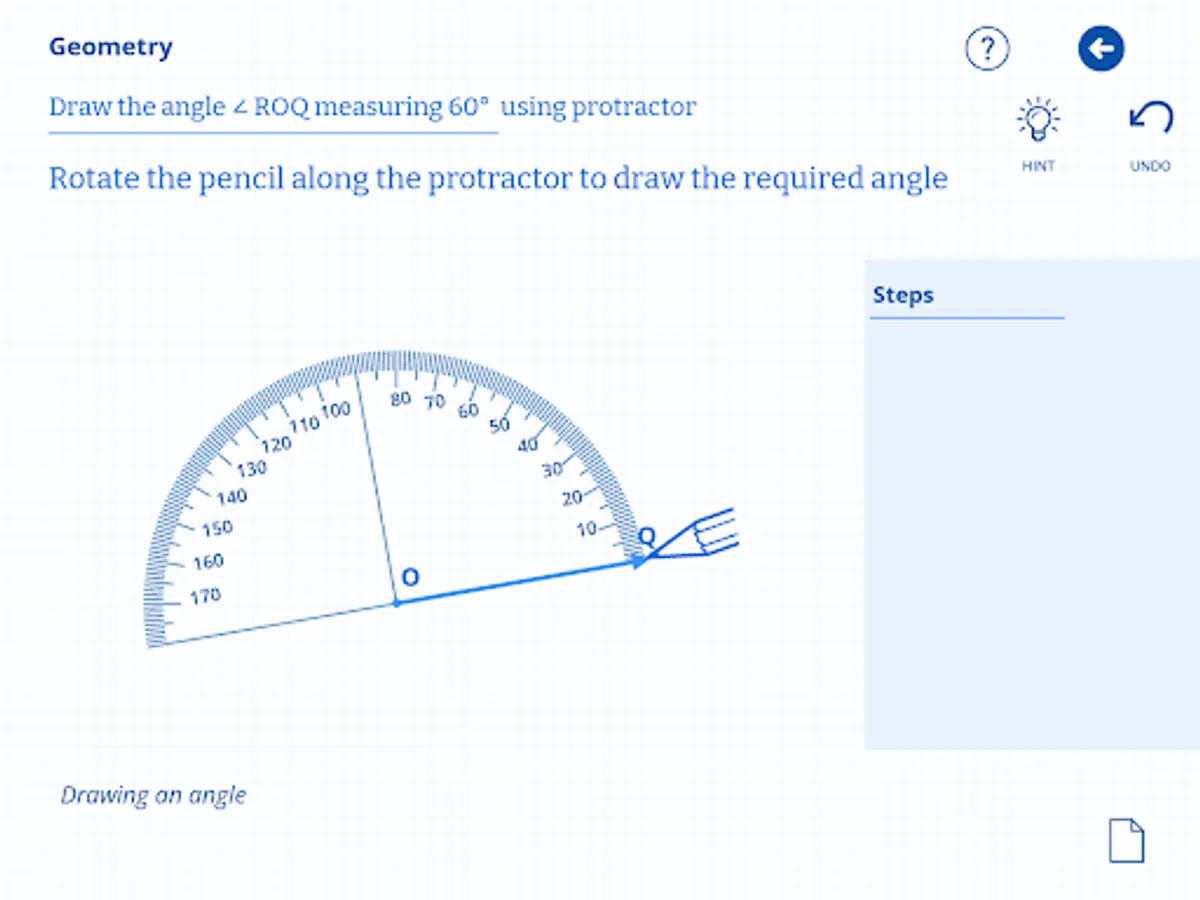1200x900 pixels.
Task: Tap the arrowhead at point Q
Action: [638, 560]
